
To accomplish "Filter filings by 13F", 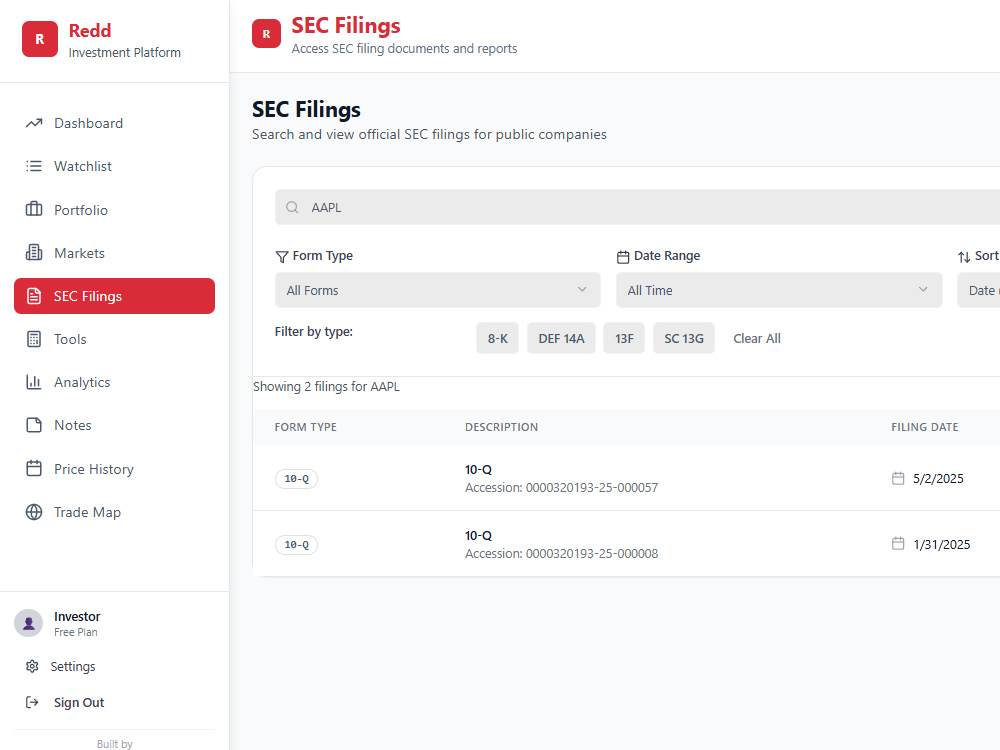I will pyautogui.click(x=624, y=338).
